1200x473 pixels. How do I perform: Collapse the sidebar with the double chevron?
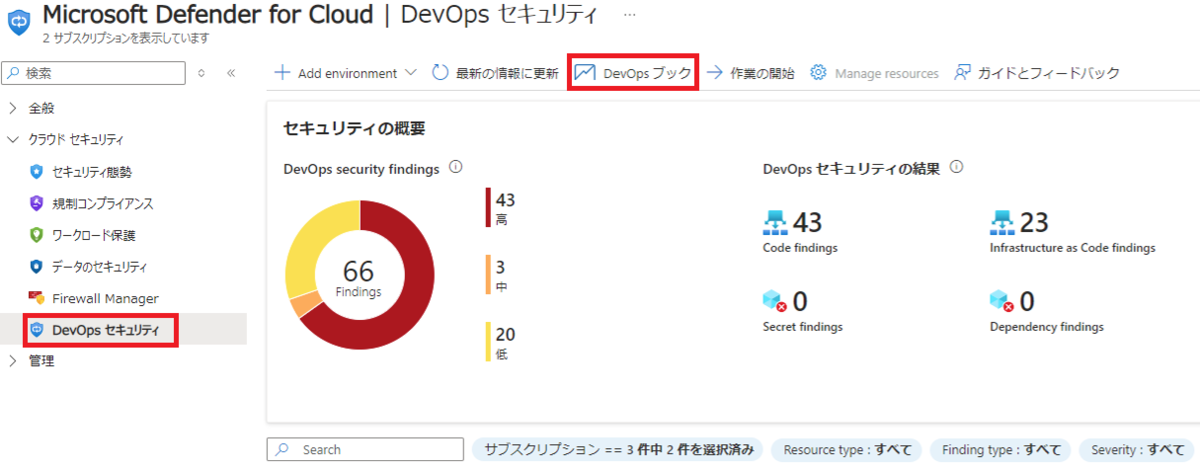pyautogui.click(x=231, y=73)
